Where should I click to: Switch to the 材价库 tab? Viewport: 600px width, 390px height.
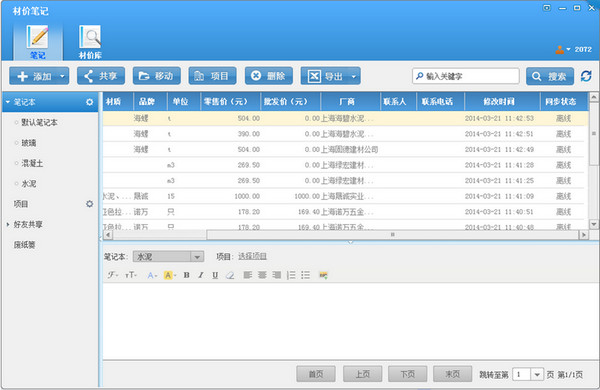pos(90,41)
